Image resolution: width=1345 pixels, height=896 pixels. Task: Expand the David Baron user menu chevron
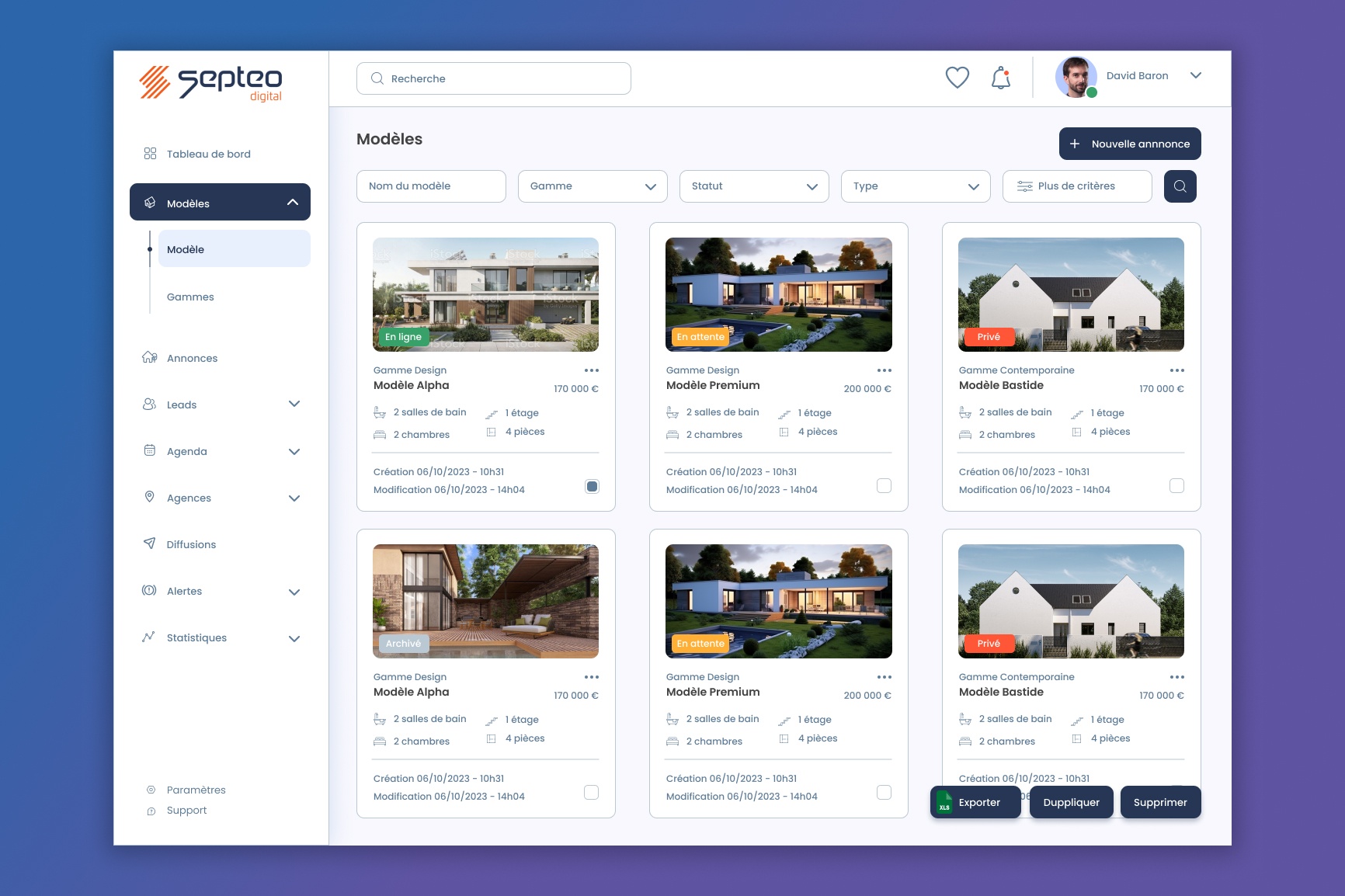click(1196, 75)
